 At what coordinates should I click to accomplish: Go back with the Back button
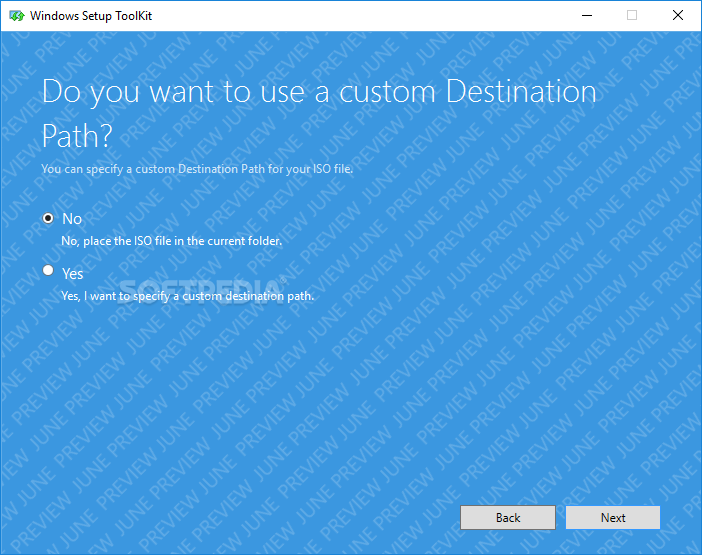508,518
